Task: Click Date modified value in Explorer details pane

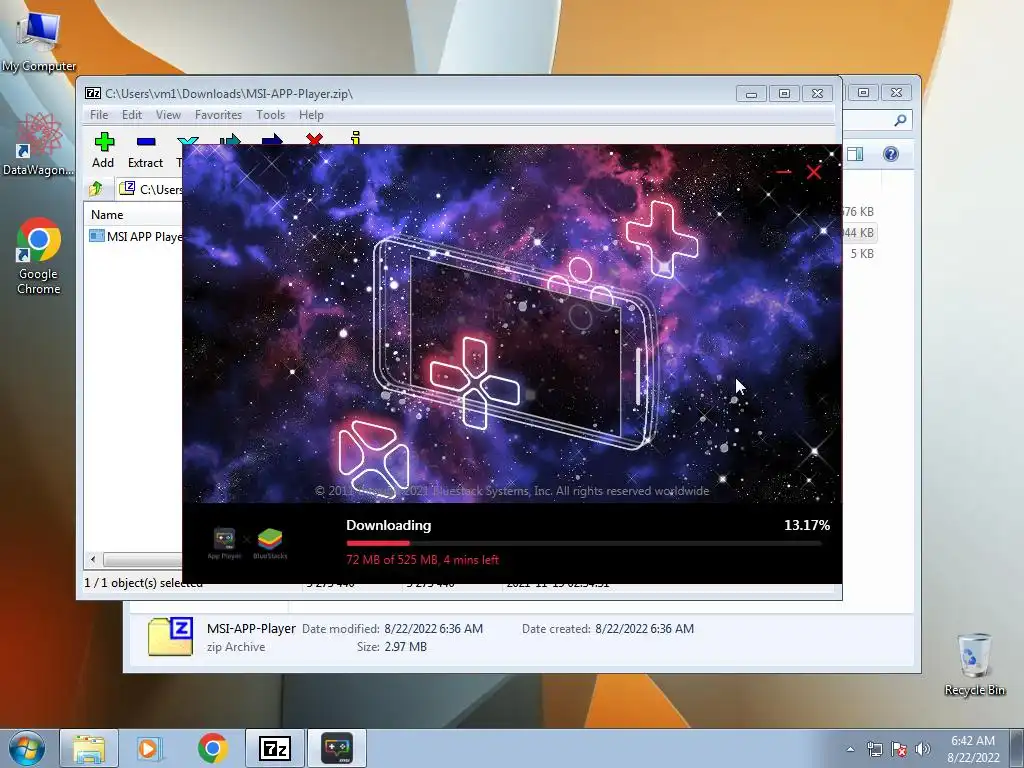Action: (x=433, y=629)
